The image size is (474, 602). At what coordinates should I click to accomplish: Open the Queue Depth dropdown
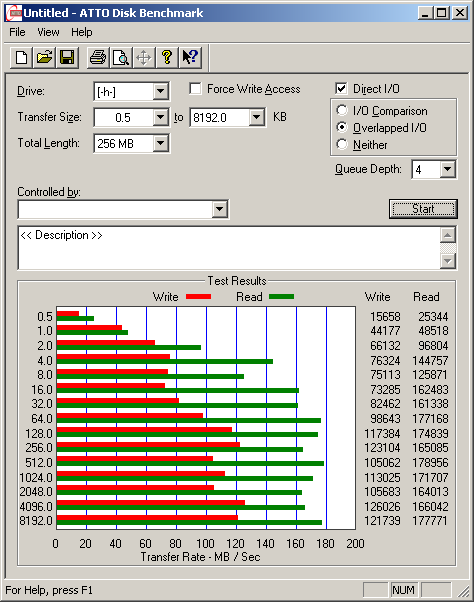448,169
